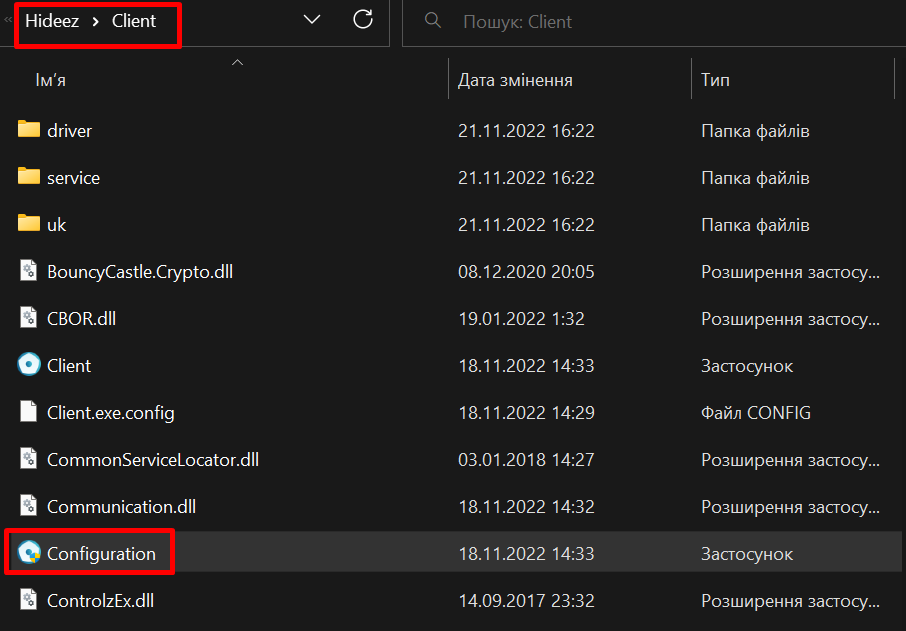Click the uk folder icon
This screenshot has width=906, height=631.
(x=26, y=224)
